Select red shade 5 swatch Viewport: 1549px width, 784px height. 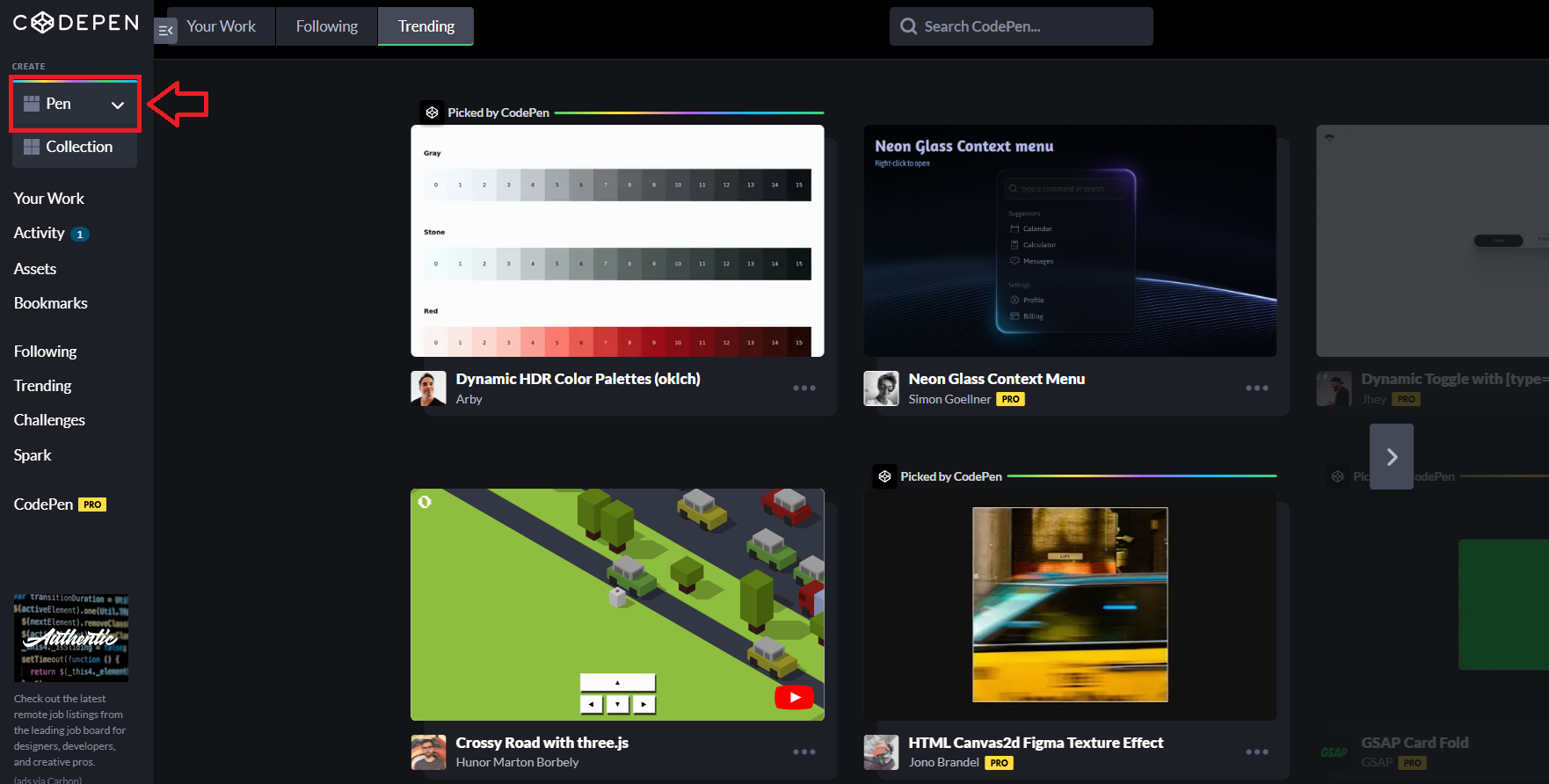point(556,343)
